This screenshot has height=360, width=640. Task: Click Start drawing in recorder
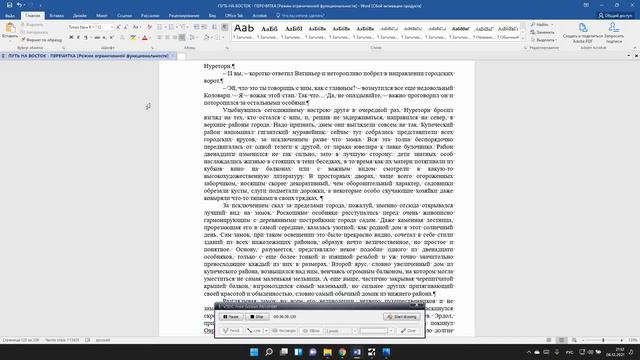click(402, 317)
